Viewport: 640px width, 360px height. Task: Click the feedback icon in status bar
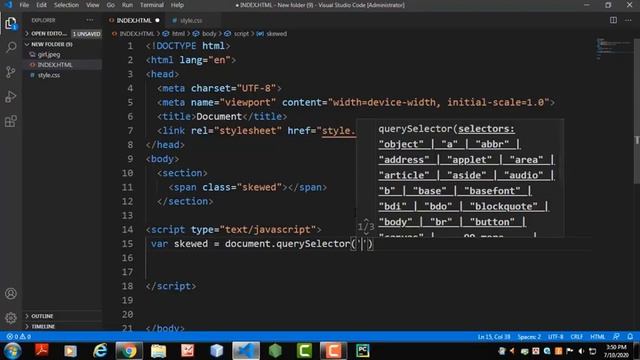click(616, 337)
